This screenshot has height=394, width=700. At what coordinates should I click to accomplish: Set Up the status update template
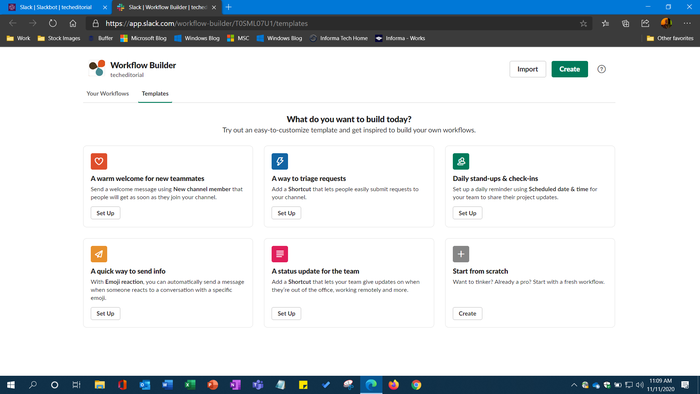[x=286, y=313]
